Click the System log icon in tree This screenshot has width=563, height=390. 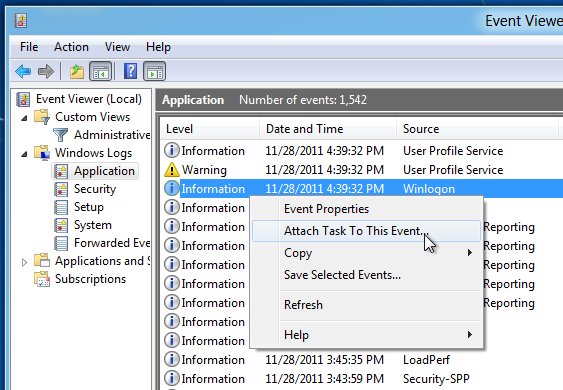click(61, 225)
